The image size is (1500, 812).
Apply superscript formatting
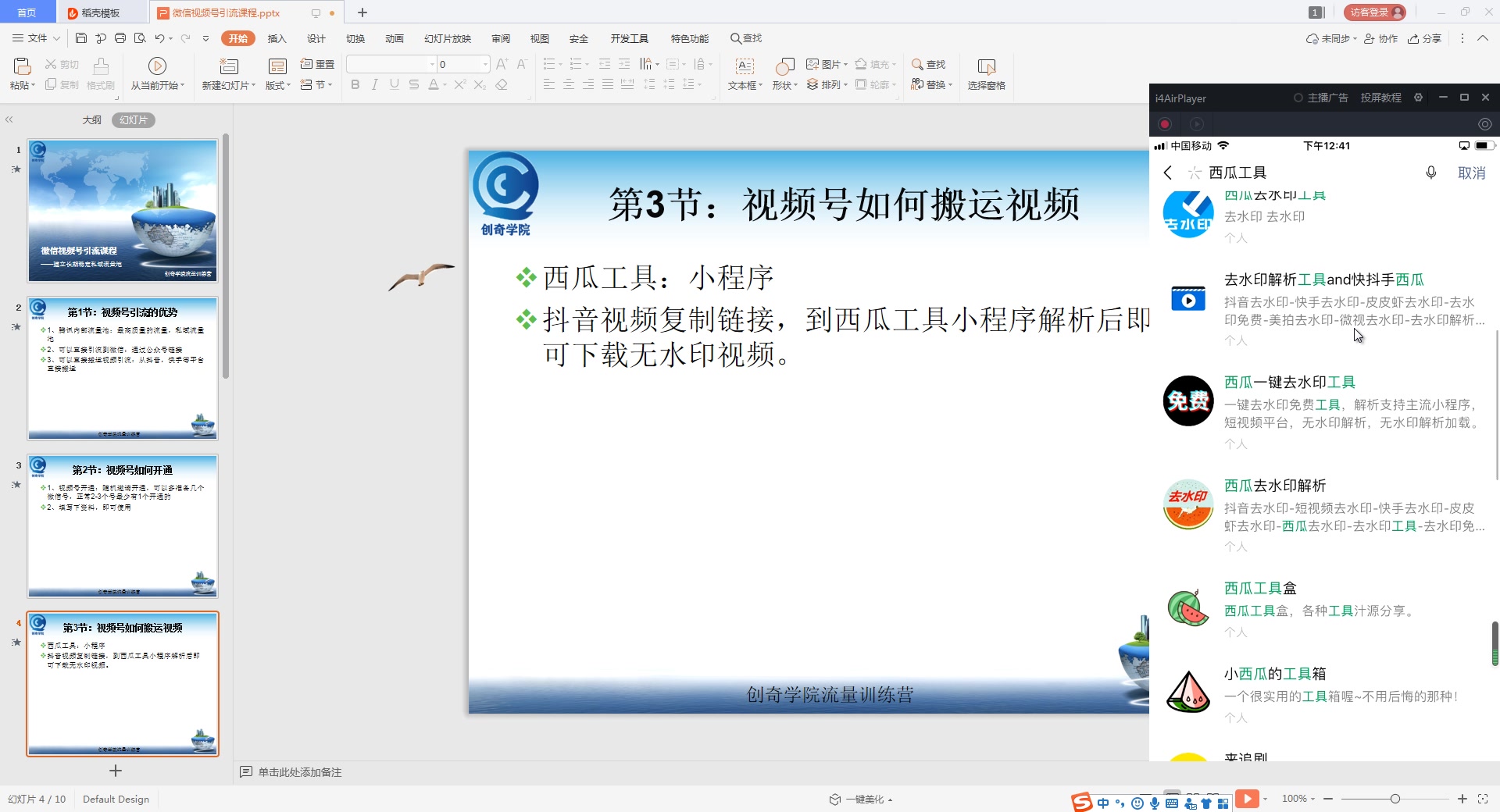pos(460,84)
